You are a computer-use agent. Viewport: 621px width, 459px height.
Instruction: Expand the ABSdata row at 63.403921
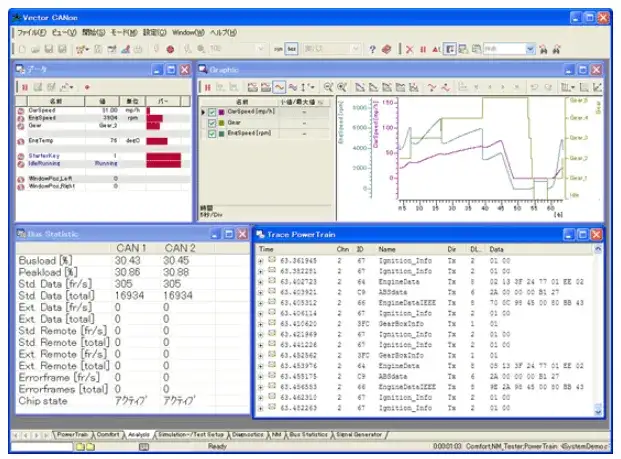coord(261,293)
